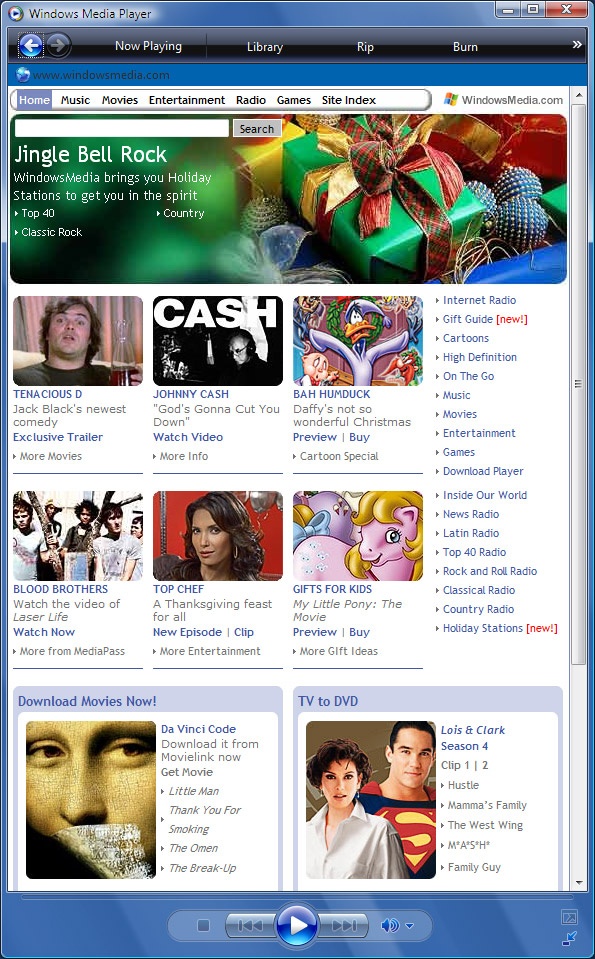
Task: Click the Tenacious D thumbnail
Action: click(78, 341)
